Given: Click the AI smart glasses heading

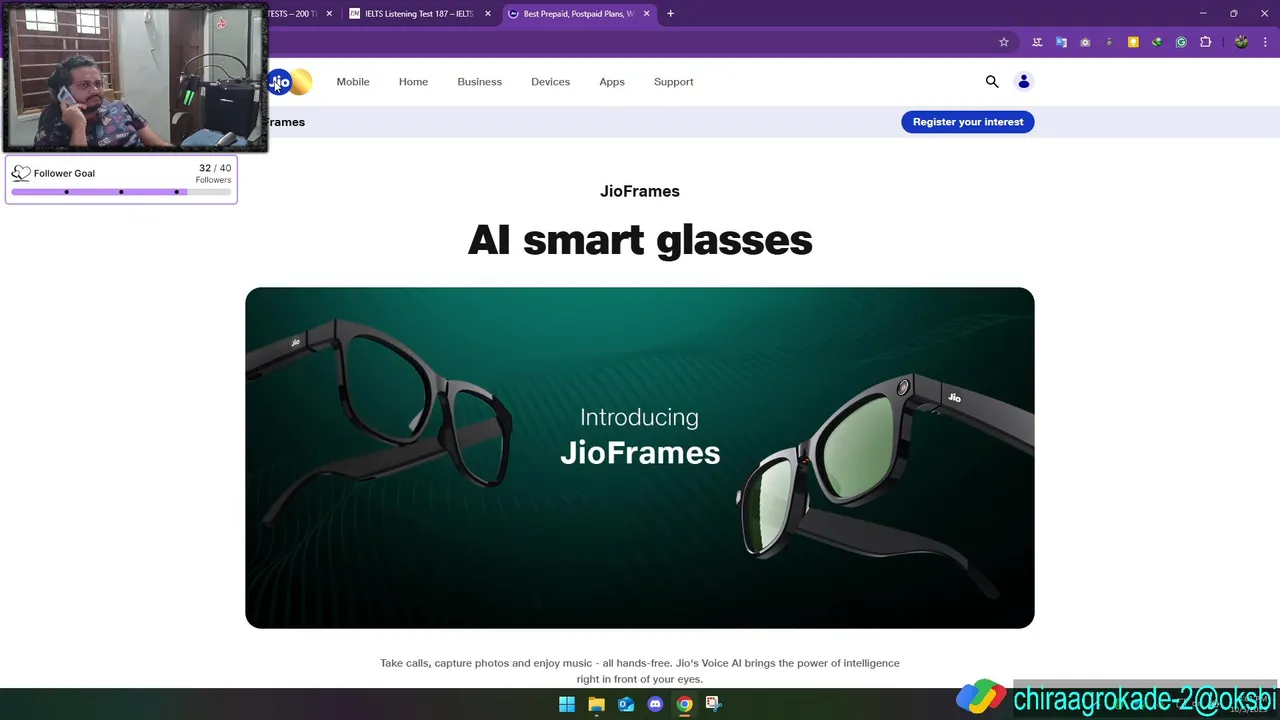Looking at the screenshot, I should [x=640, y=240].
